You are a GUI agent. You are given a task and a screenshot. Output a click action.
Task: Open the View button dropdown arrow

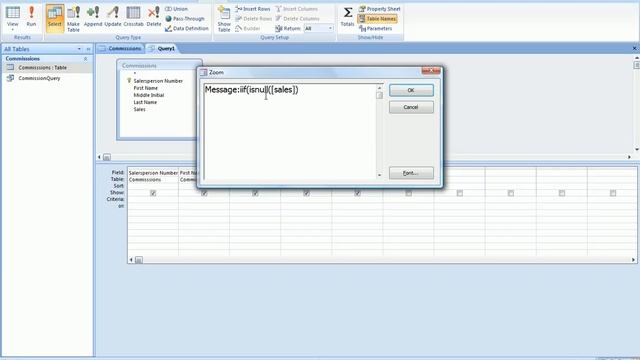point(13,29)
